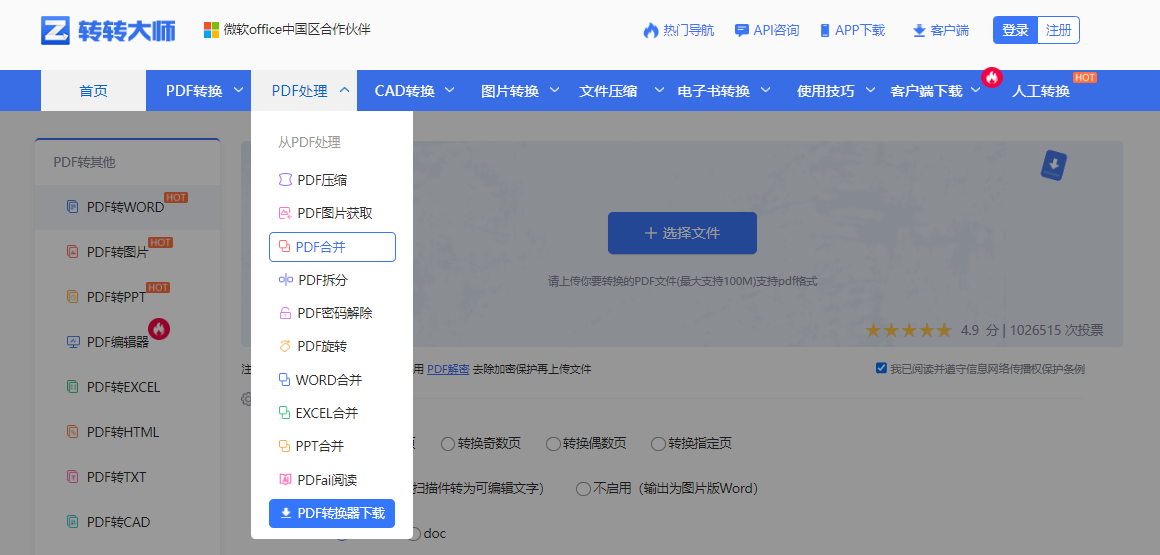
Task: Open the 人工转换 menu item
Action: coord(1041,91)
